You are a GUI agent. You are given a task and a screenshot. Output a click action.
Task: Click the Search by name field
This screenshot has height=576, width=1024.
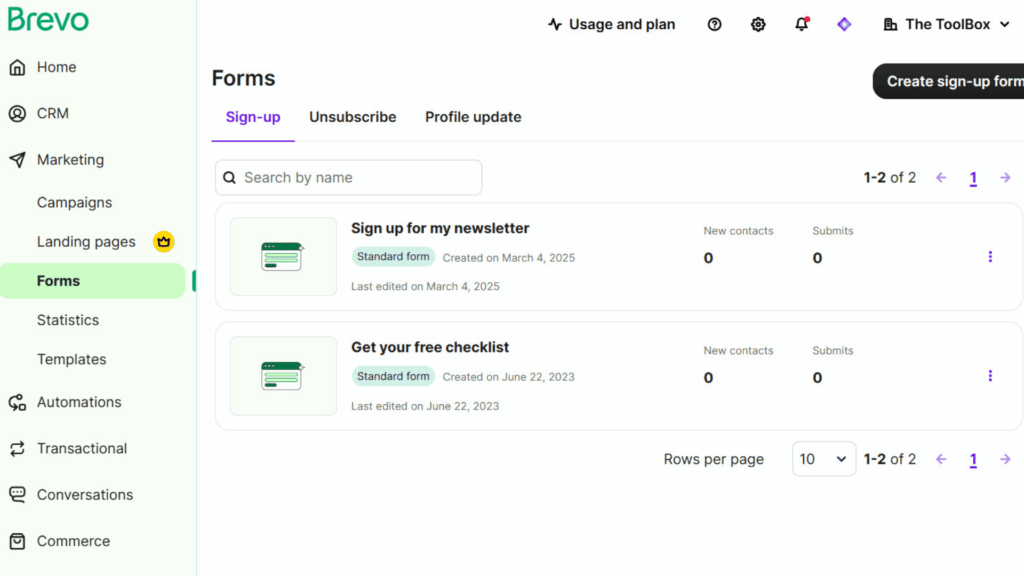tap(348, 178)
